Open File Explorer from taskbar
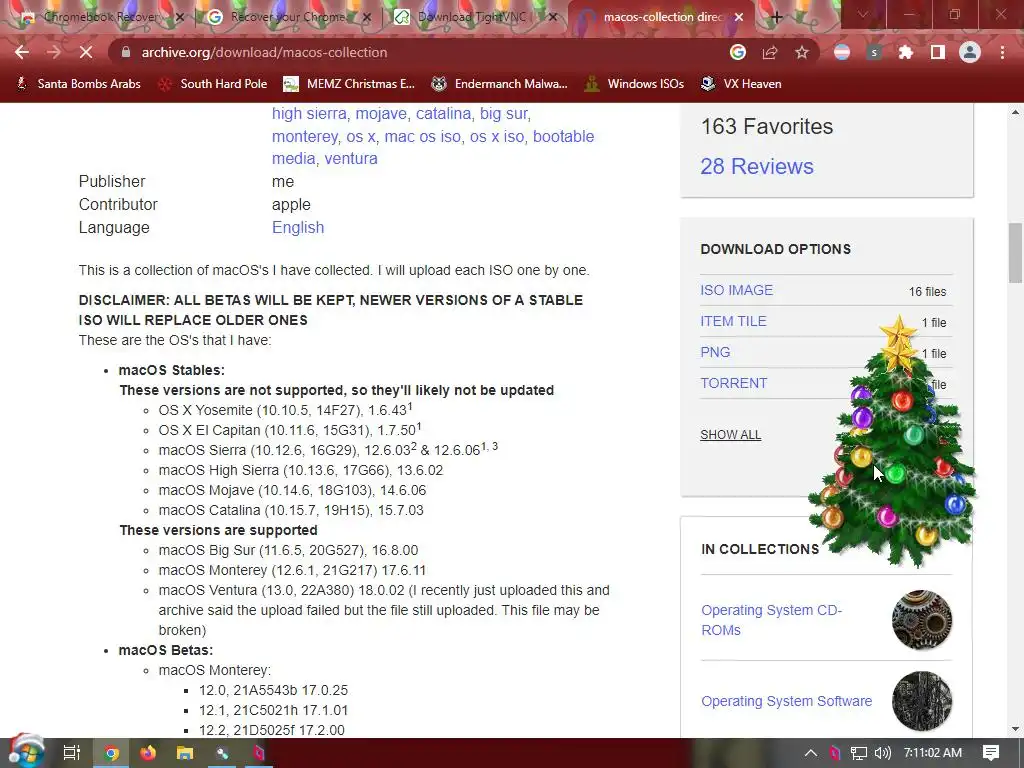This screenshot has width=1024, height=768. point(185,753)
